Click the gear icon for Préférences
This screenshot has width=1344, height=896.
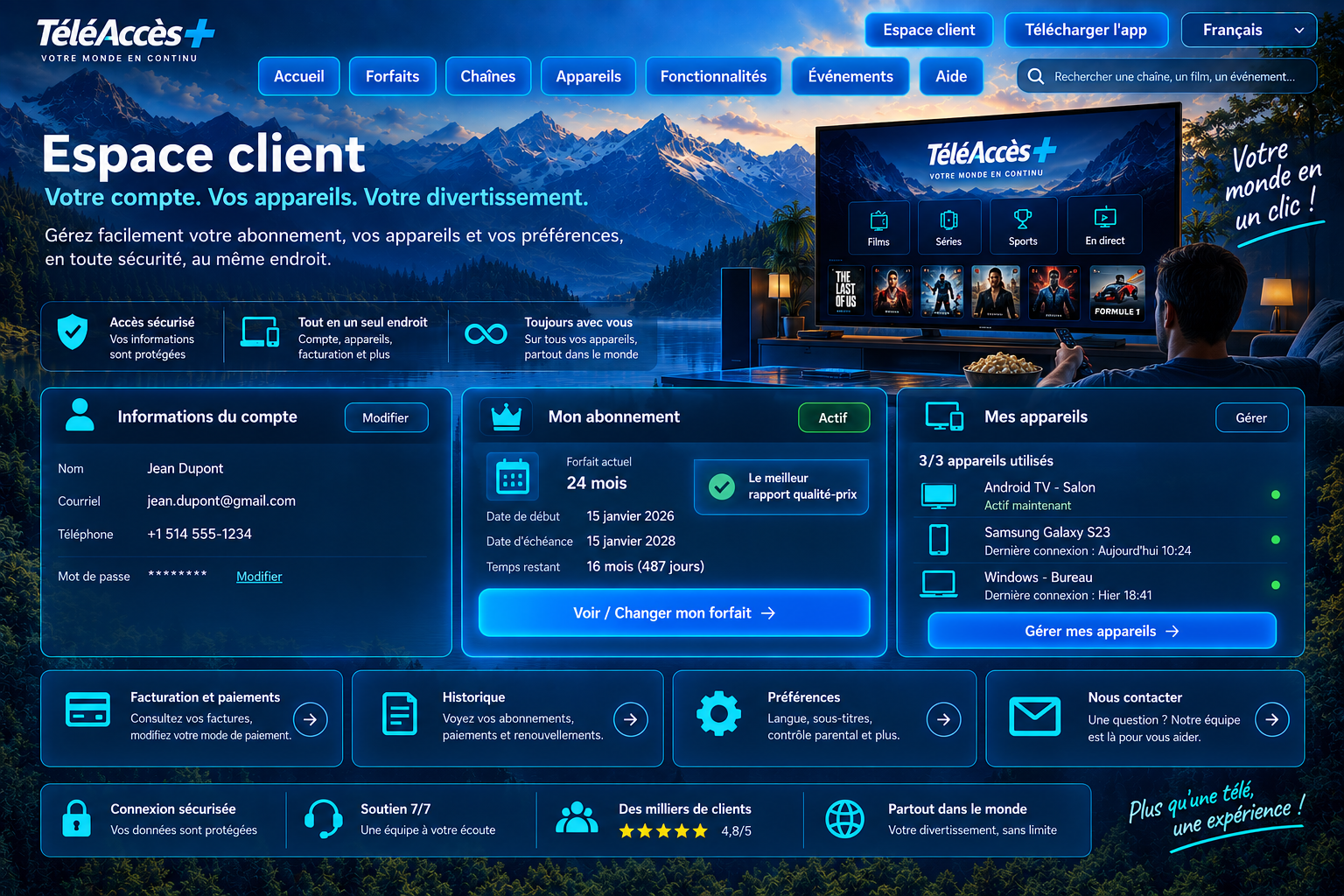pos(718,713)
